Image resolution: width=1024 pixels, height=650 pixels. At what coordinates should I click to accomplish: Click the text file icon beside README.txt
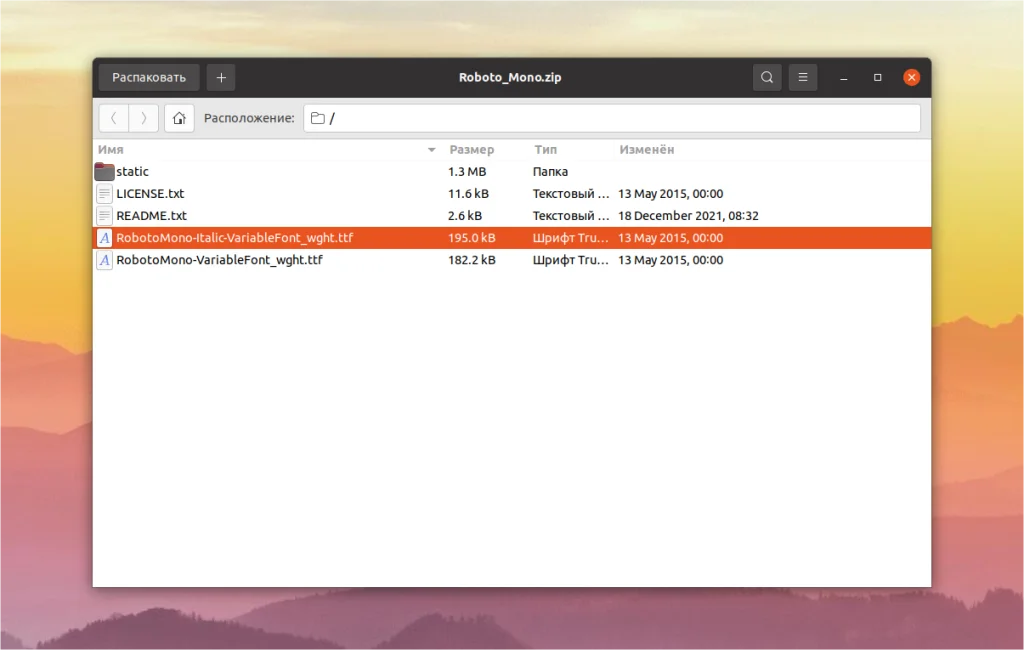pyautogui.click(x=104, y=215)
